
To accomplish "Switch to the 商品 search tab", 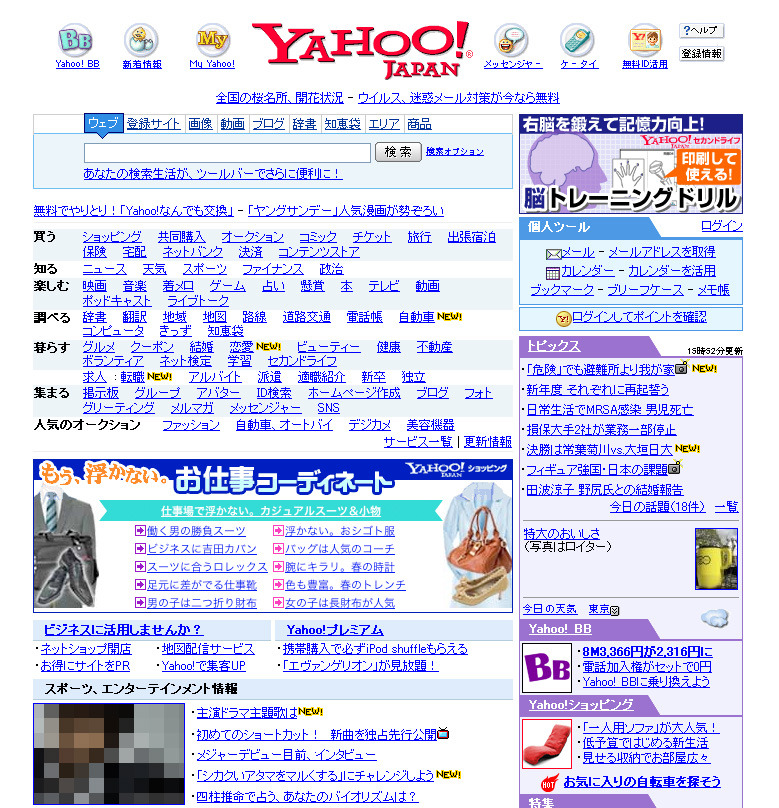I will (419, 124).
